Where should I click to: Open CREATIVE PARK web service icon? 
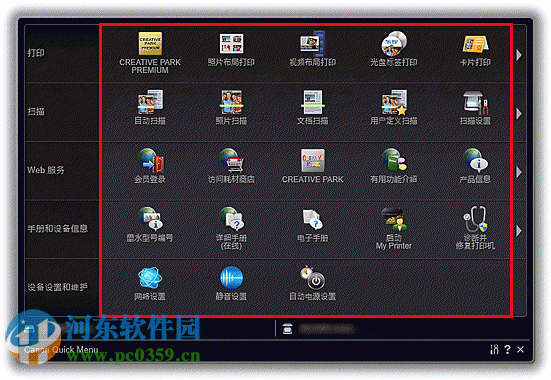(x=313, y=161)
